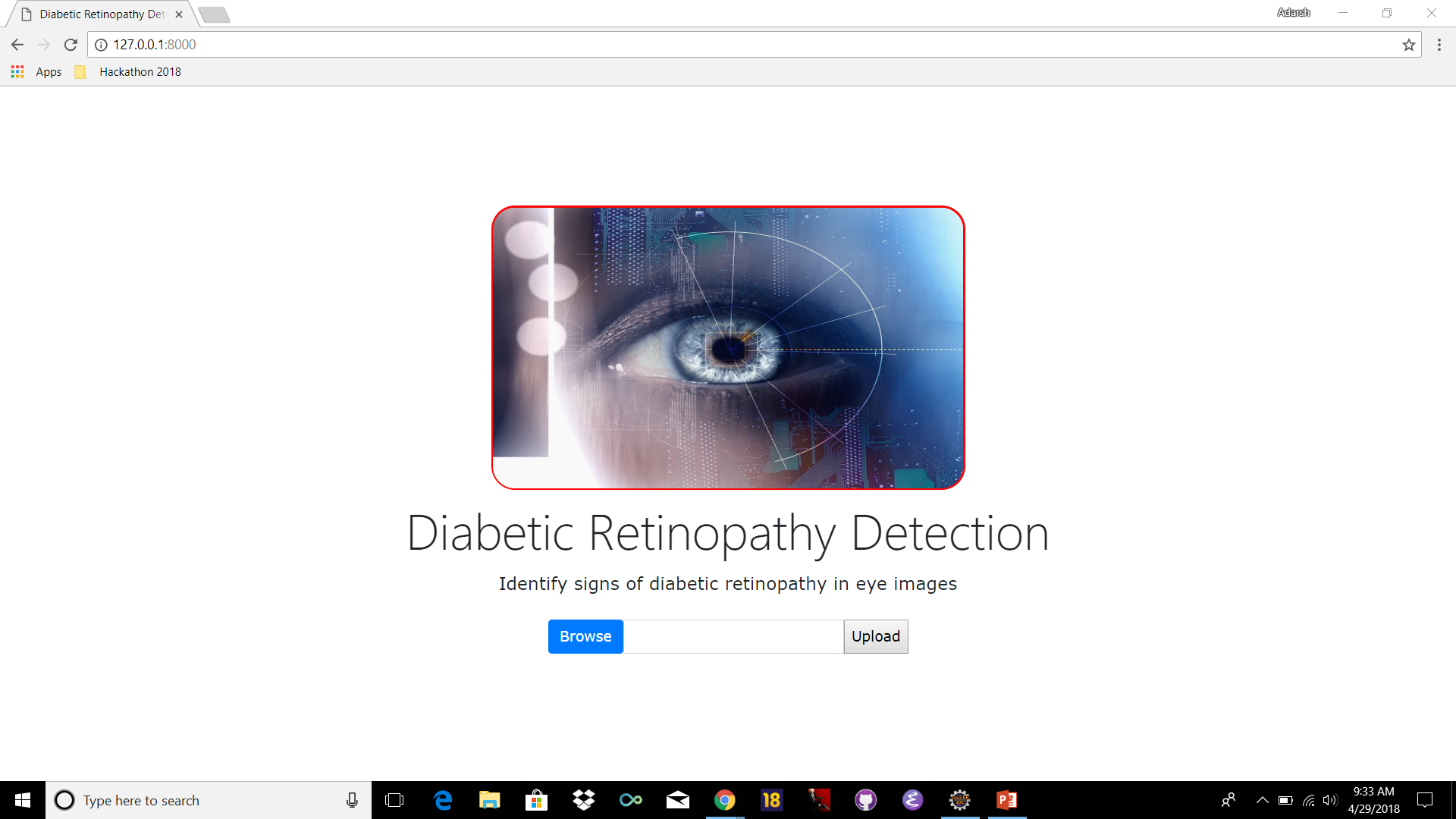Click the file name input field

coord(733,636)
